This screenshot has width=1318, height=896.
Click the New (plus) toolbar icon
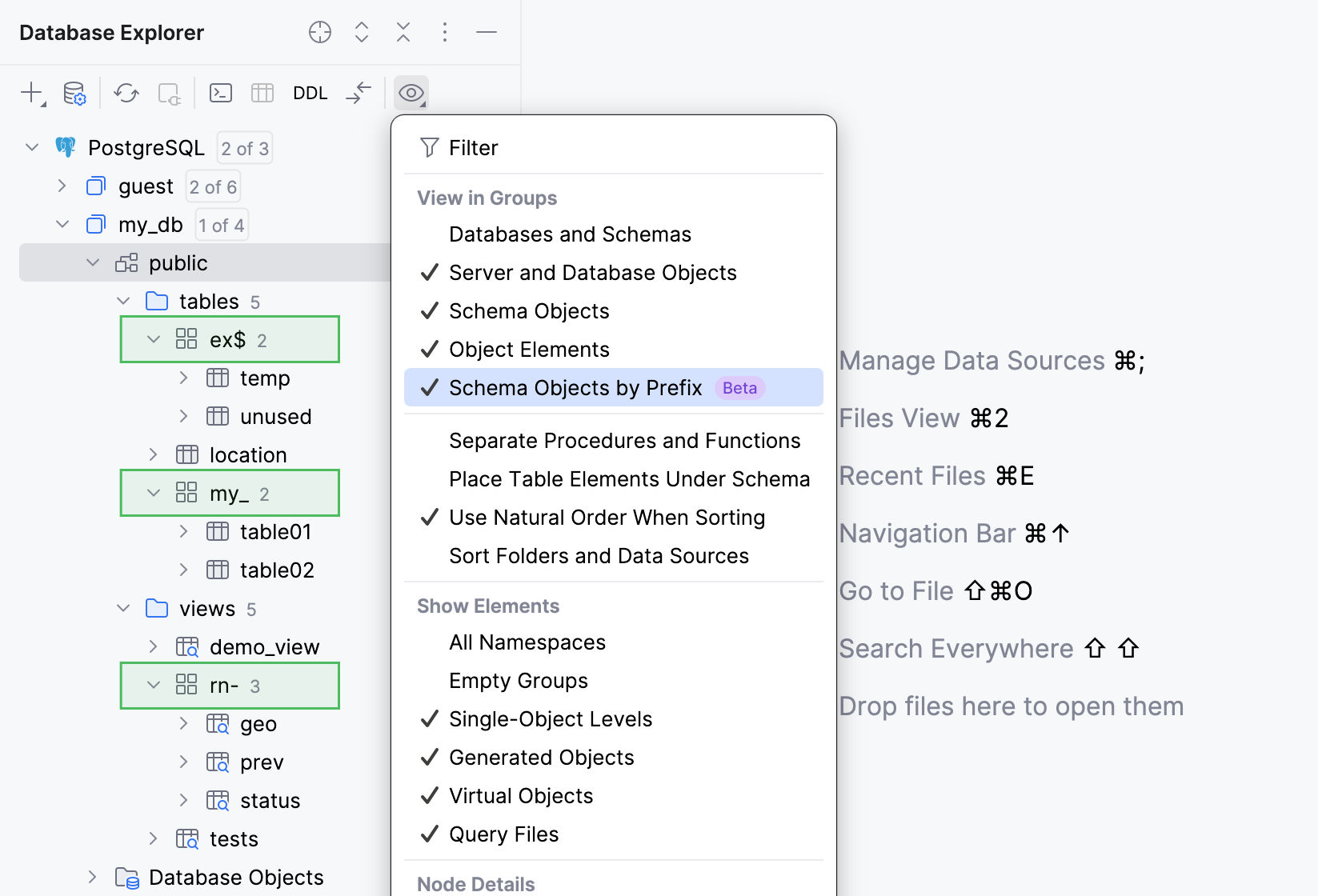pos(32,93)
